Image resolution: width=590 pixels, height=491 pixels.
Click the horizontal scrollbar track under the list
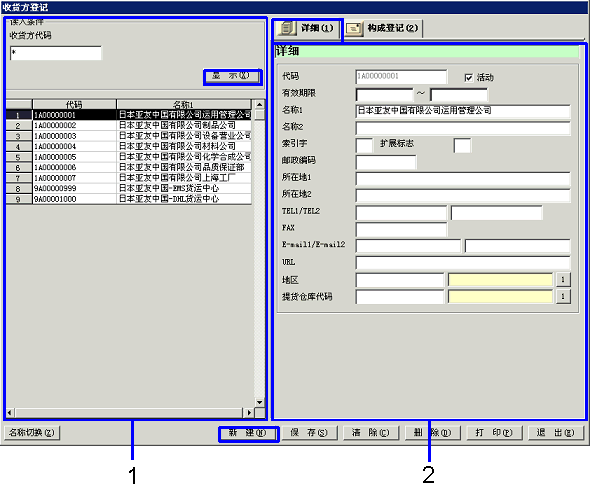[129, 413]
